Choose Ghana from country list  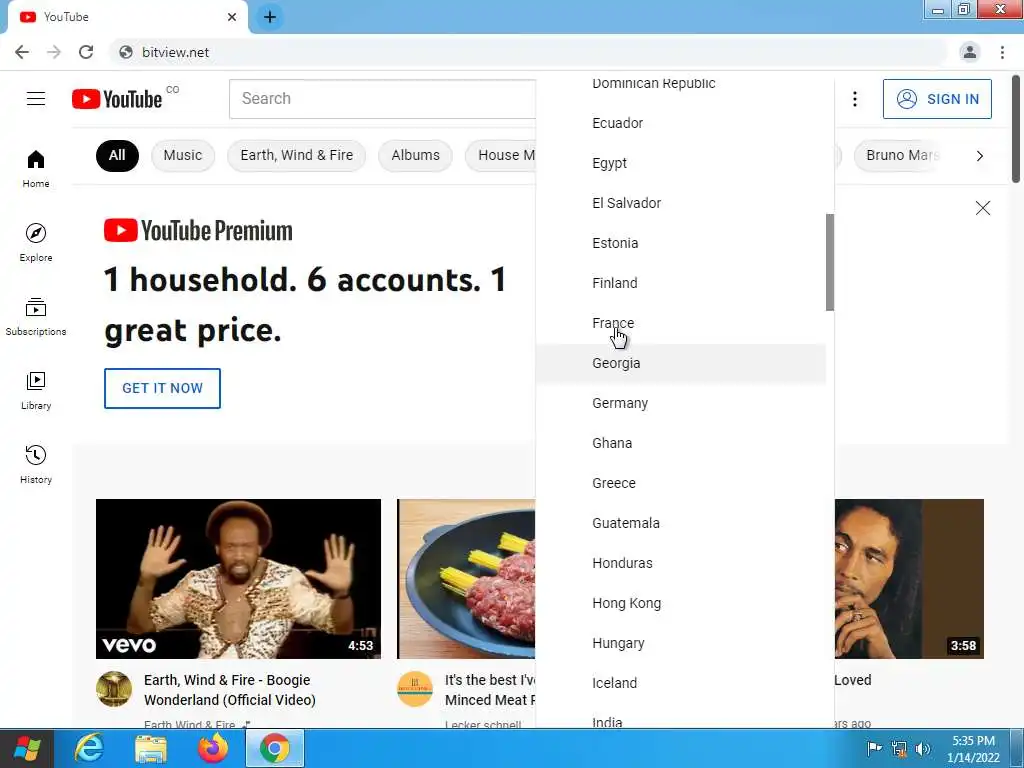point(680,443)
